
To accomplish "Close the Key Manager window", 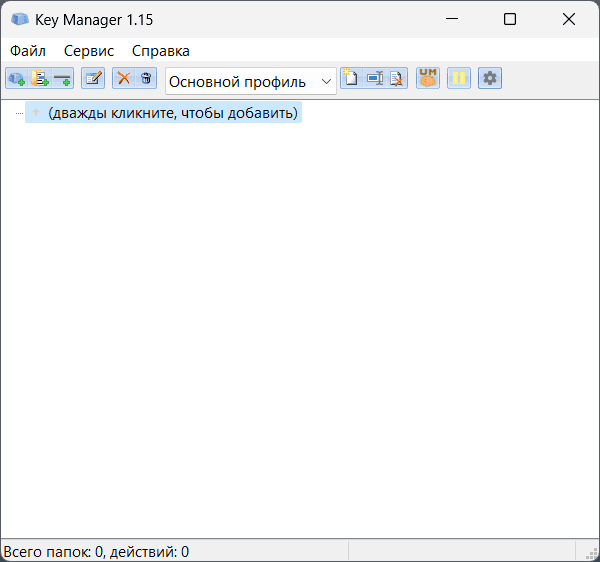I will (569, 19).
